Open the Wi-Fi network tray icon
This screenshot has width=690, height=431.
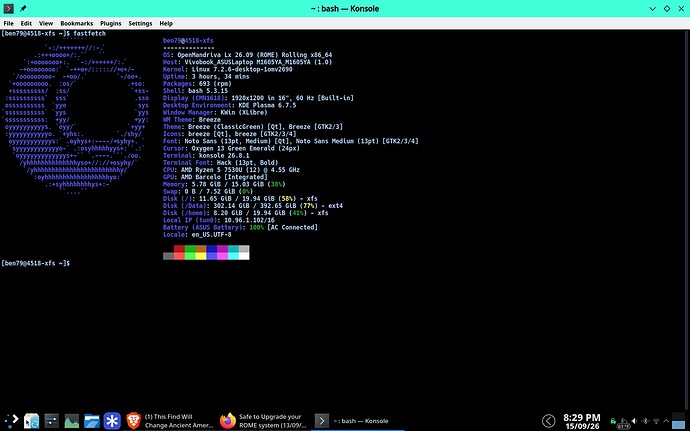click(656, 421)
